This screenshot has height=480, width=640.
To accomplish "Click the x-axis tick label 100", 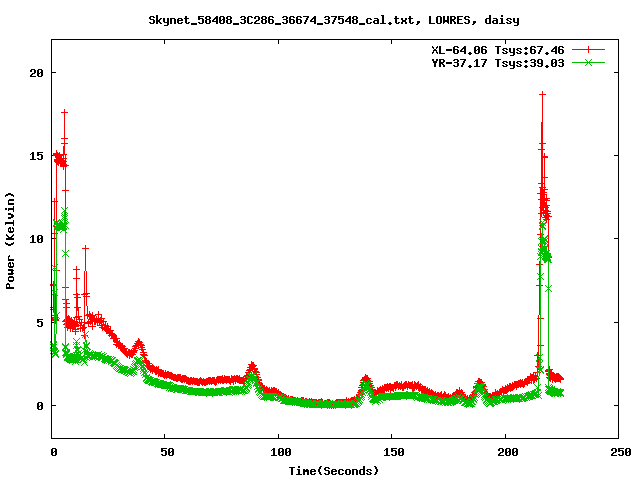I will coord(281,452).
